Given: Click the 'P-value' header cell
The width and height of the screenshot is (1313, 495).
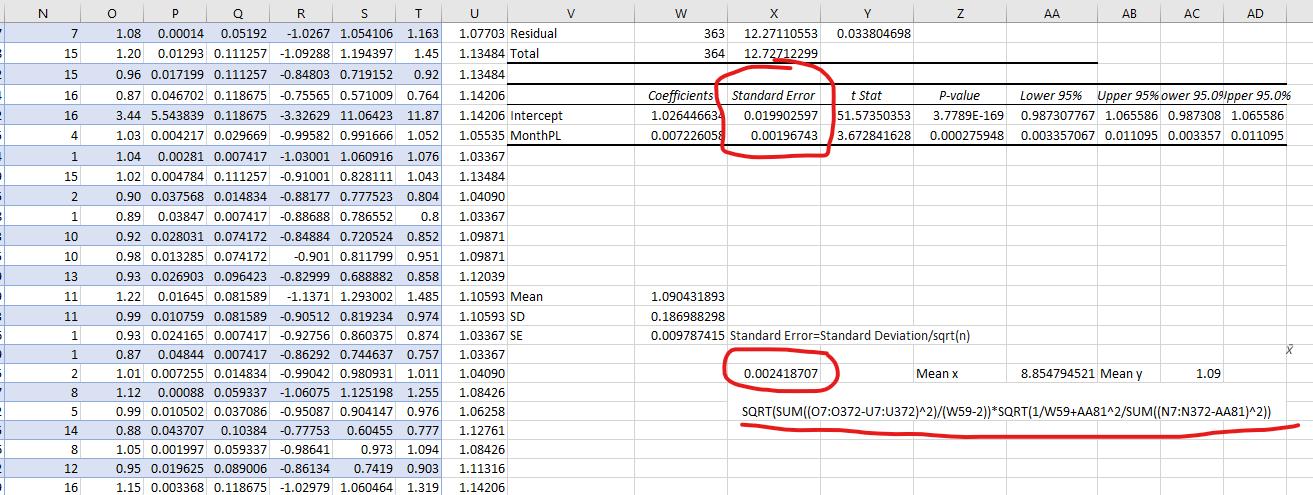Looking at the screenshot, I should [x=960, y=95].
